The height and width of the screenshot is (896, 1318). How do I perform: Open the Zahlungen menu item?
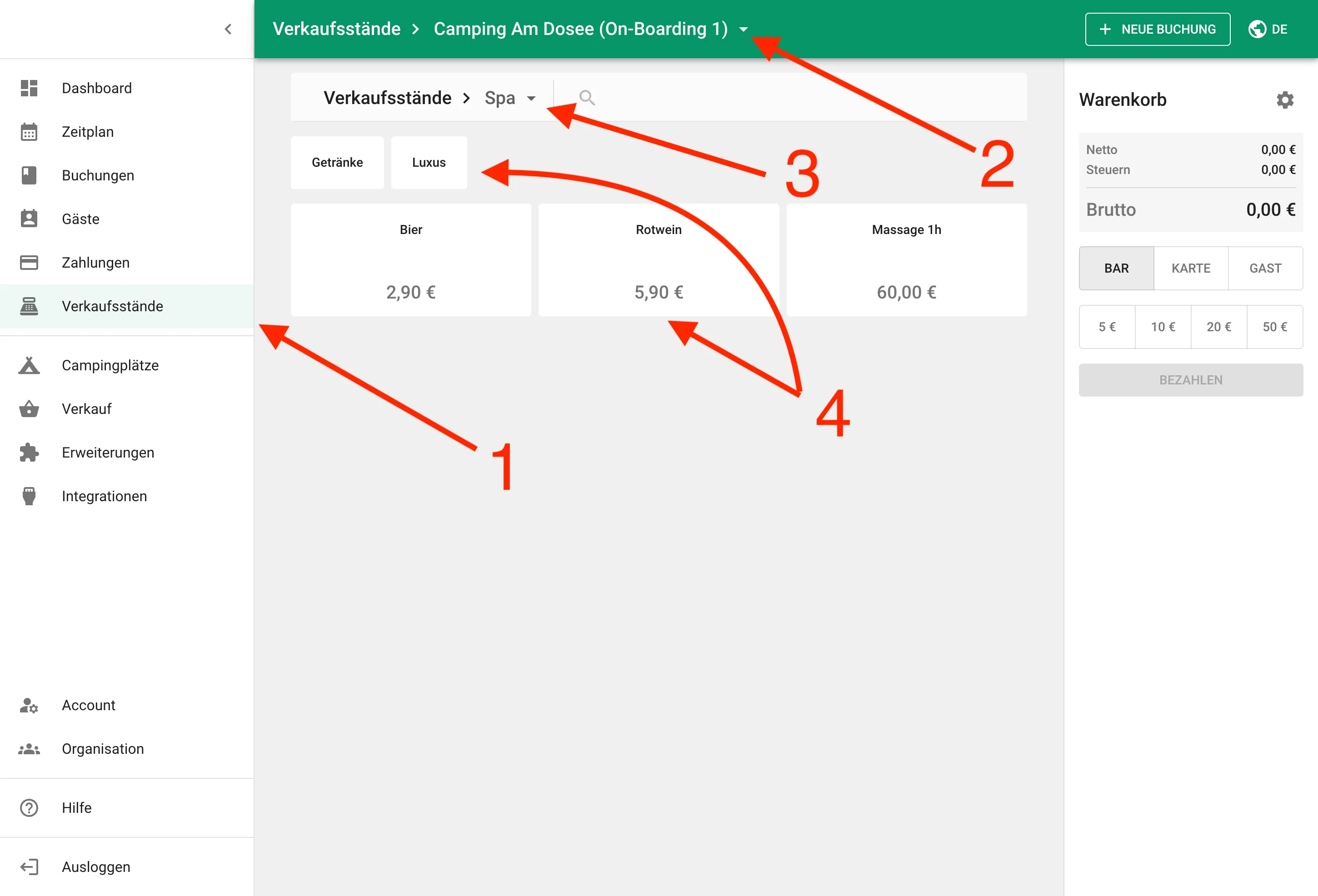[x=95, y=263]
